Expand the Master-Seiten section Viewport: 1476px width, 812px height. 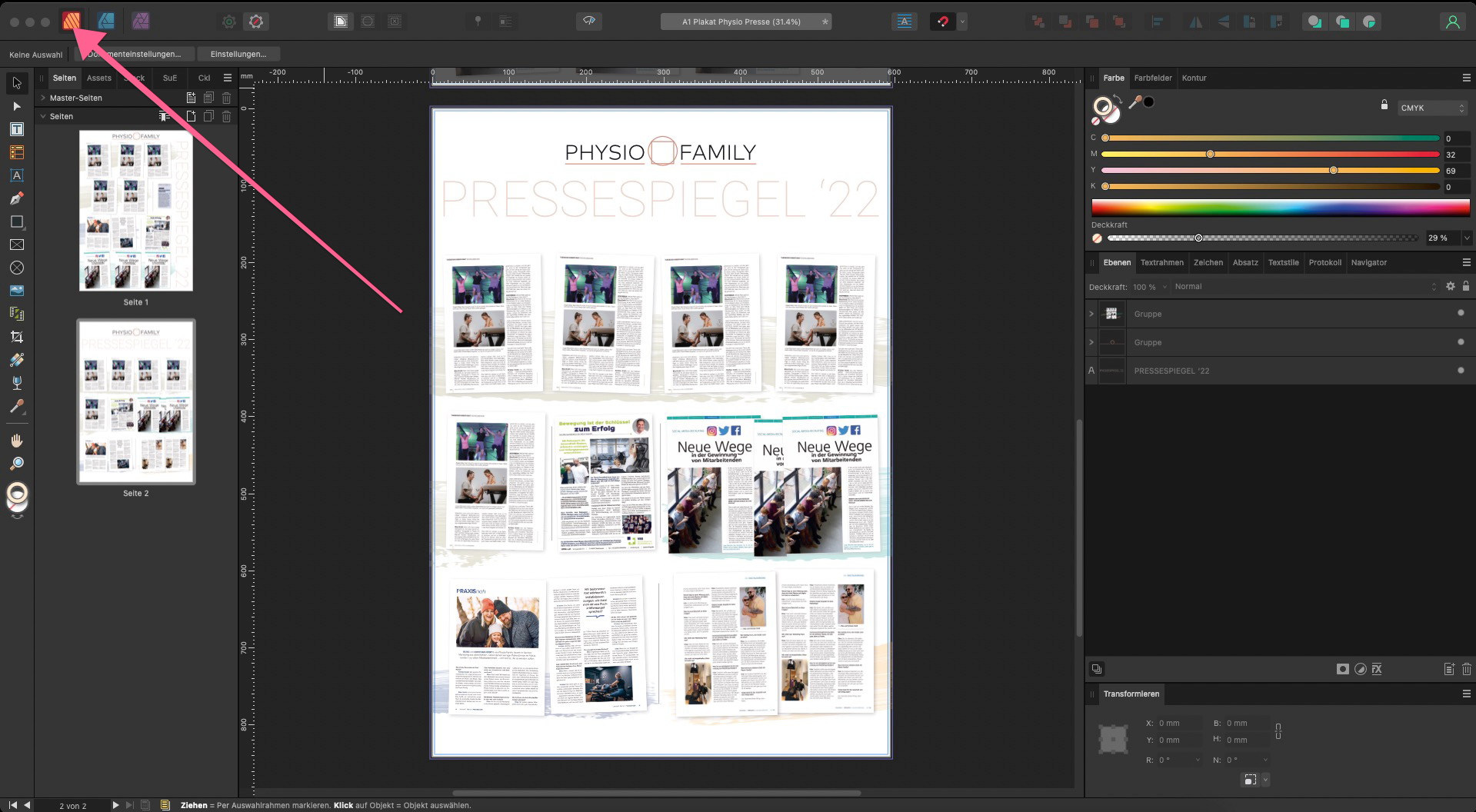coord(43,98)
